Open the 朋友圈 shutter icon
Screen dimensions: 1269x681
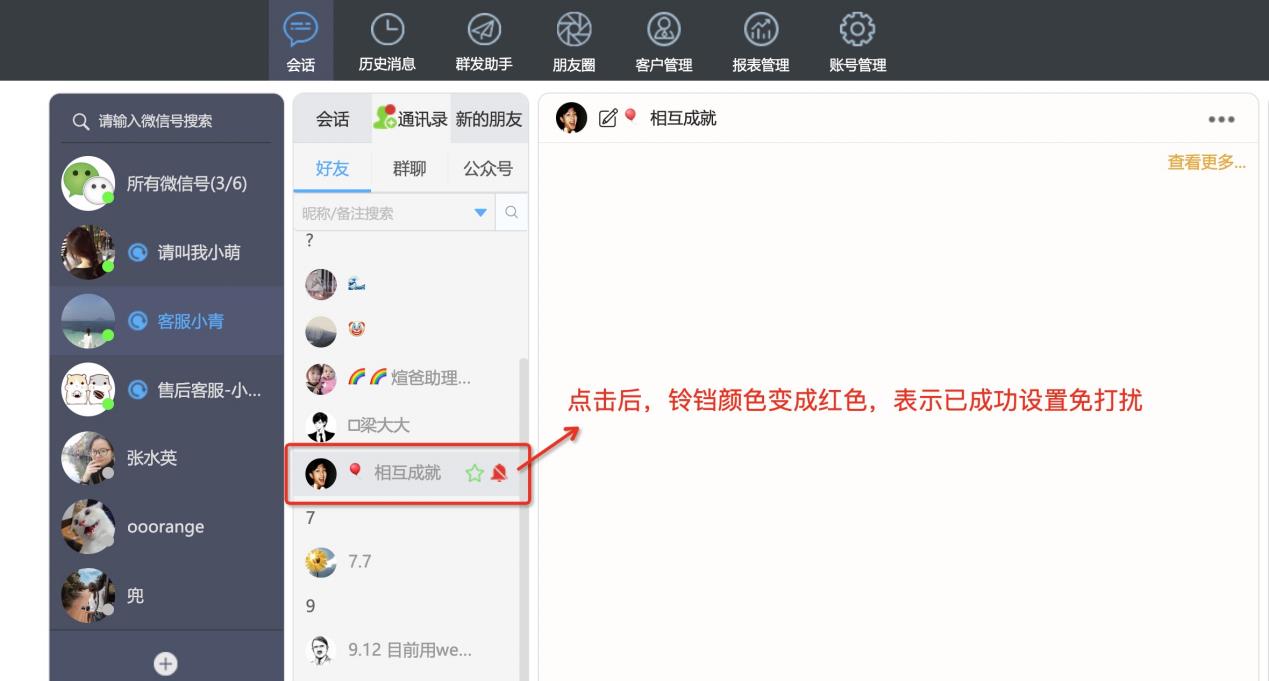(574, 28)
